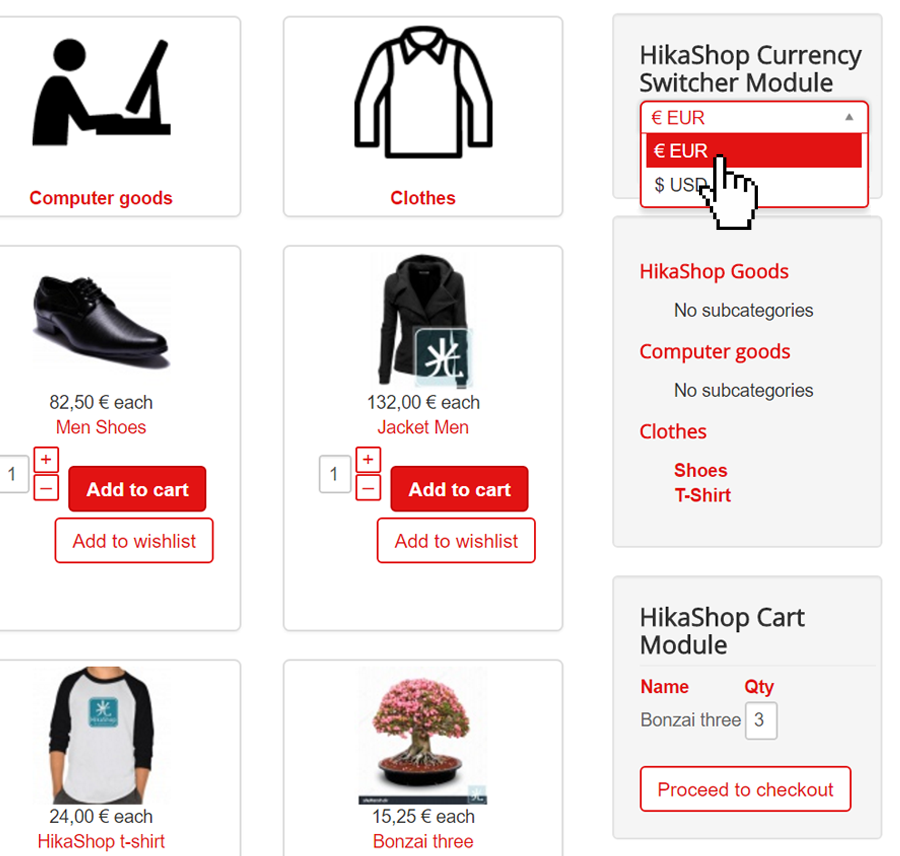
Task: Click the Clothes shirt category icon
Action: point(423,92)
